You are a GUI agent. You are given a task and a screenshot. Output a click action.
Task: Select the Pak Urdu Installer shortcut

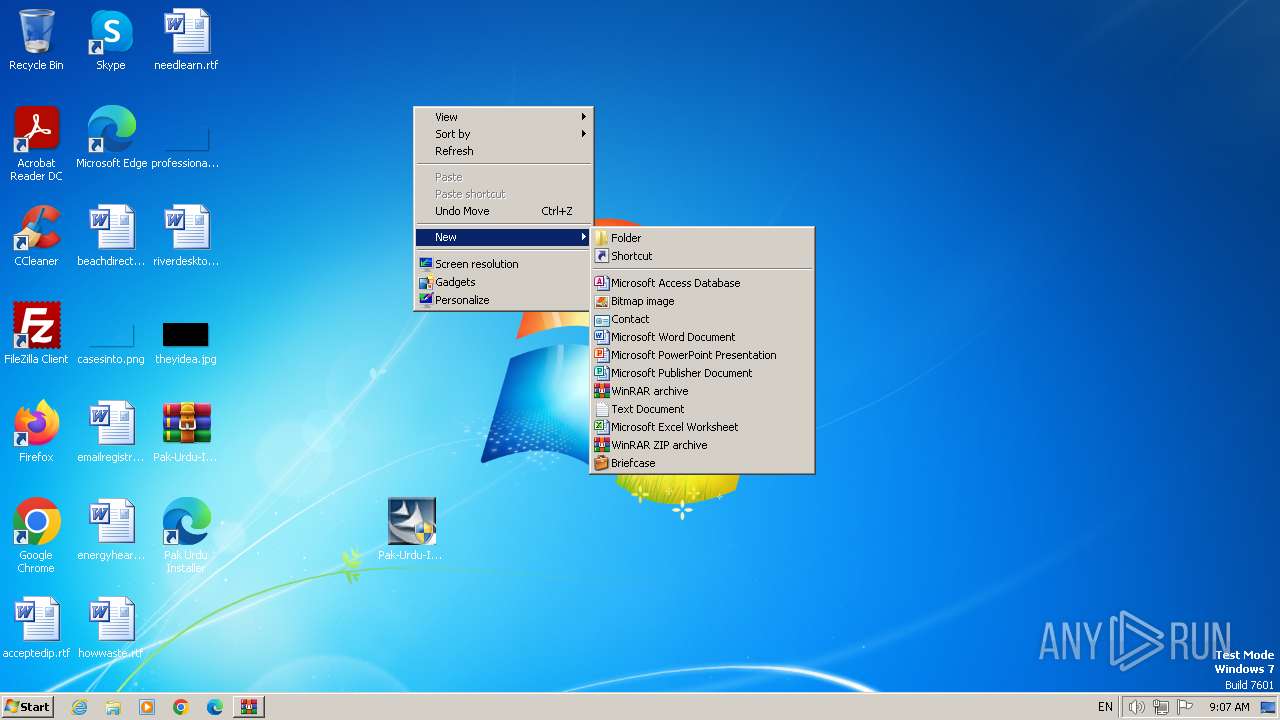[x=186, y=536]
